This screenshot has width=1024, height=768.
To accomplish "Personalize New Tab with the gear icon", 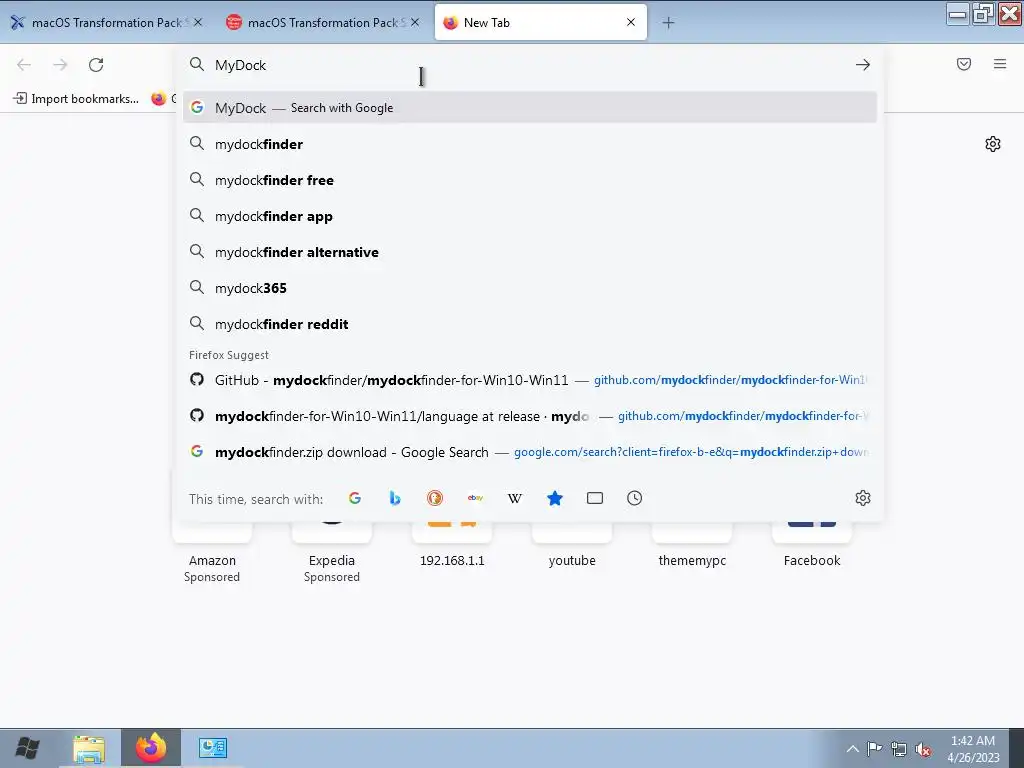I will tap(993, 144).
